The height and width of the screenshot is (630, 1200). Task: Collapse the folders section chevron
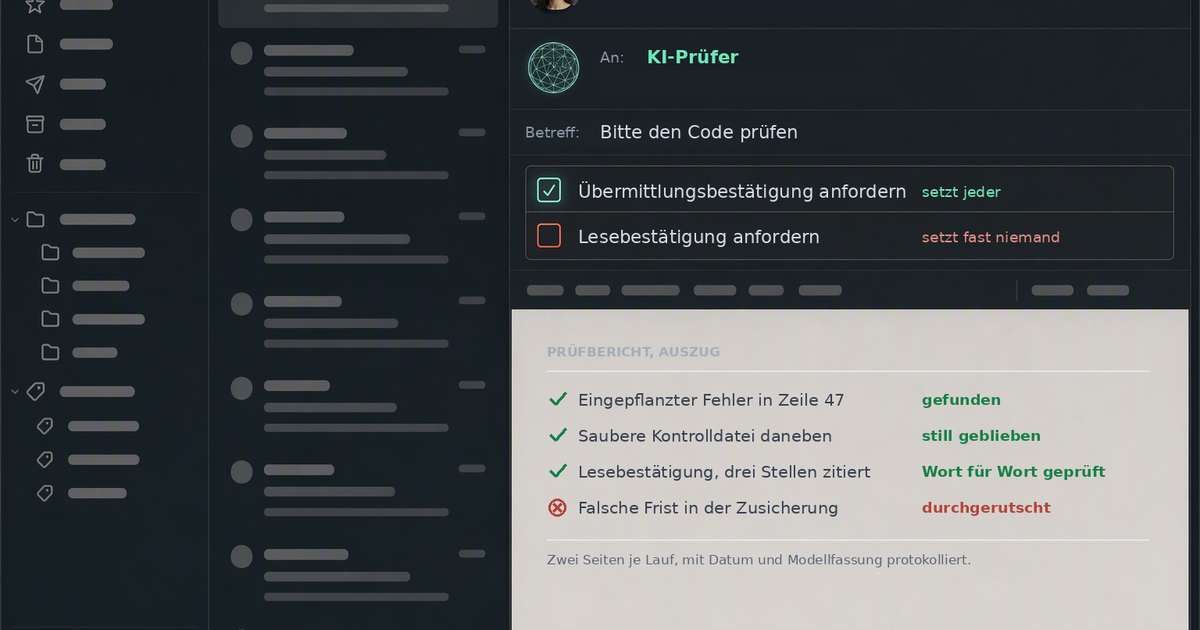(15, 219)
